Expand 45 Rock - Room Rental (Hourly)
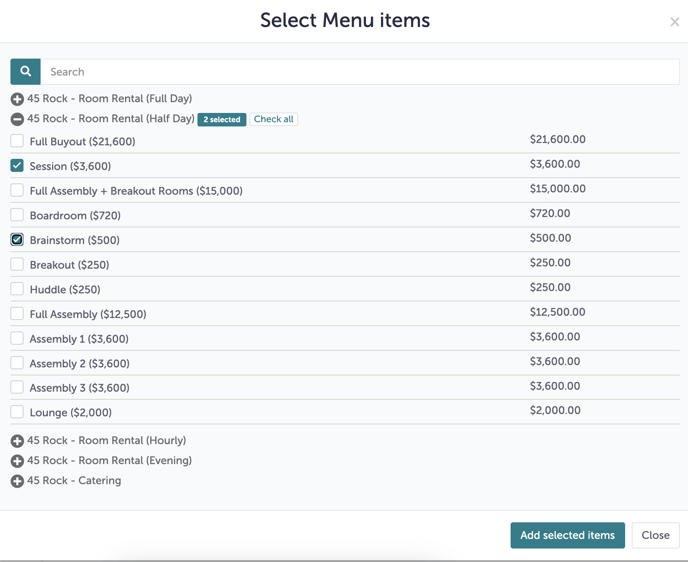Screen dimensions: 688x562 [x=17, y=441]
